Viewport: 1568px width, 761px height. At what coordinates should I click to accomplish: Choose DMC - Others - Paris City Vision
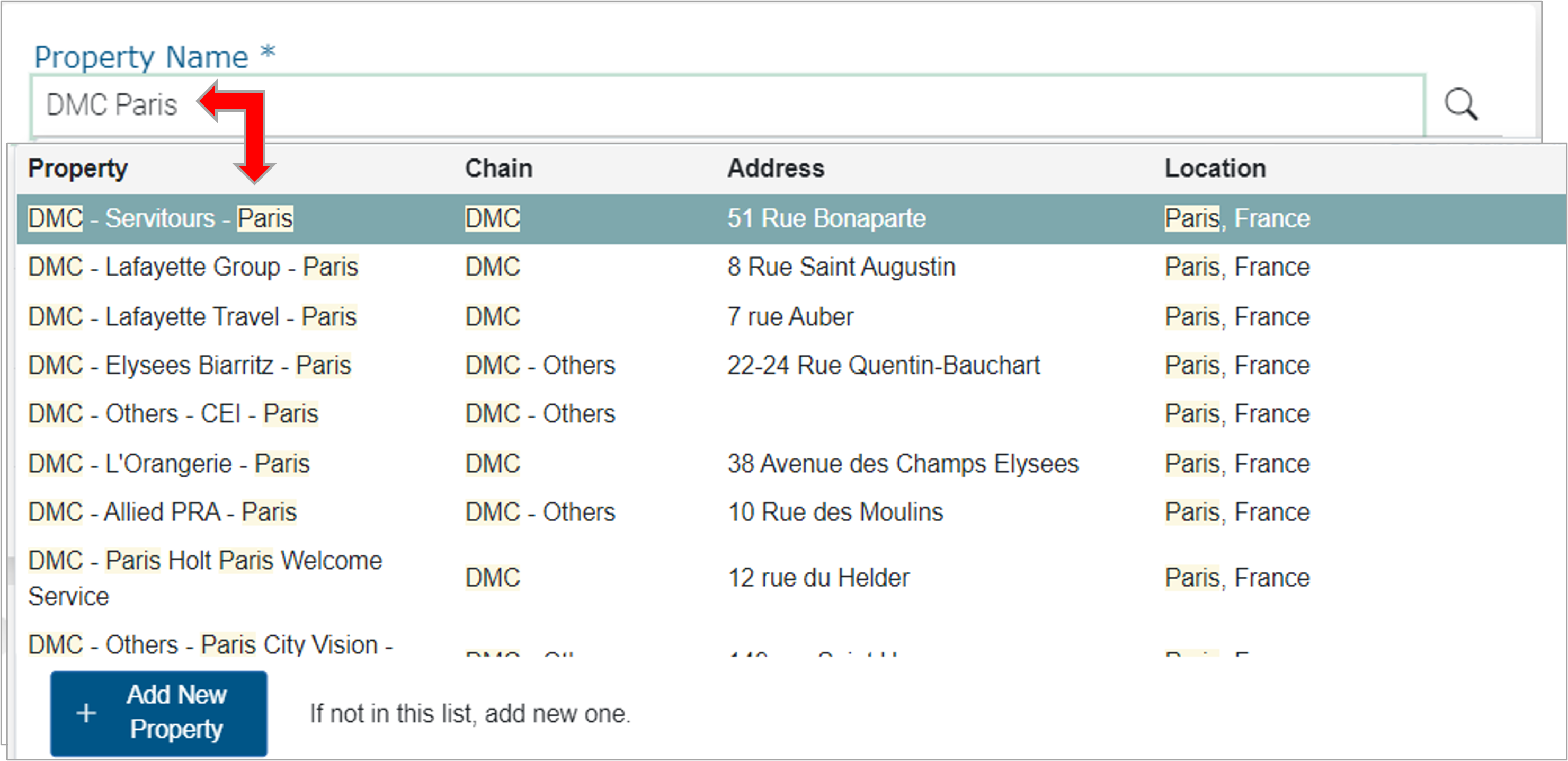(x=210, y=645)
